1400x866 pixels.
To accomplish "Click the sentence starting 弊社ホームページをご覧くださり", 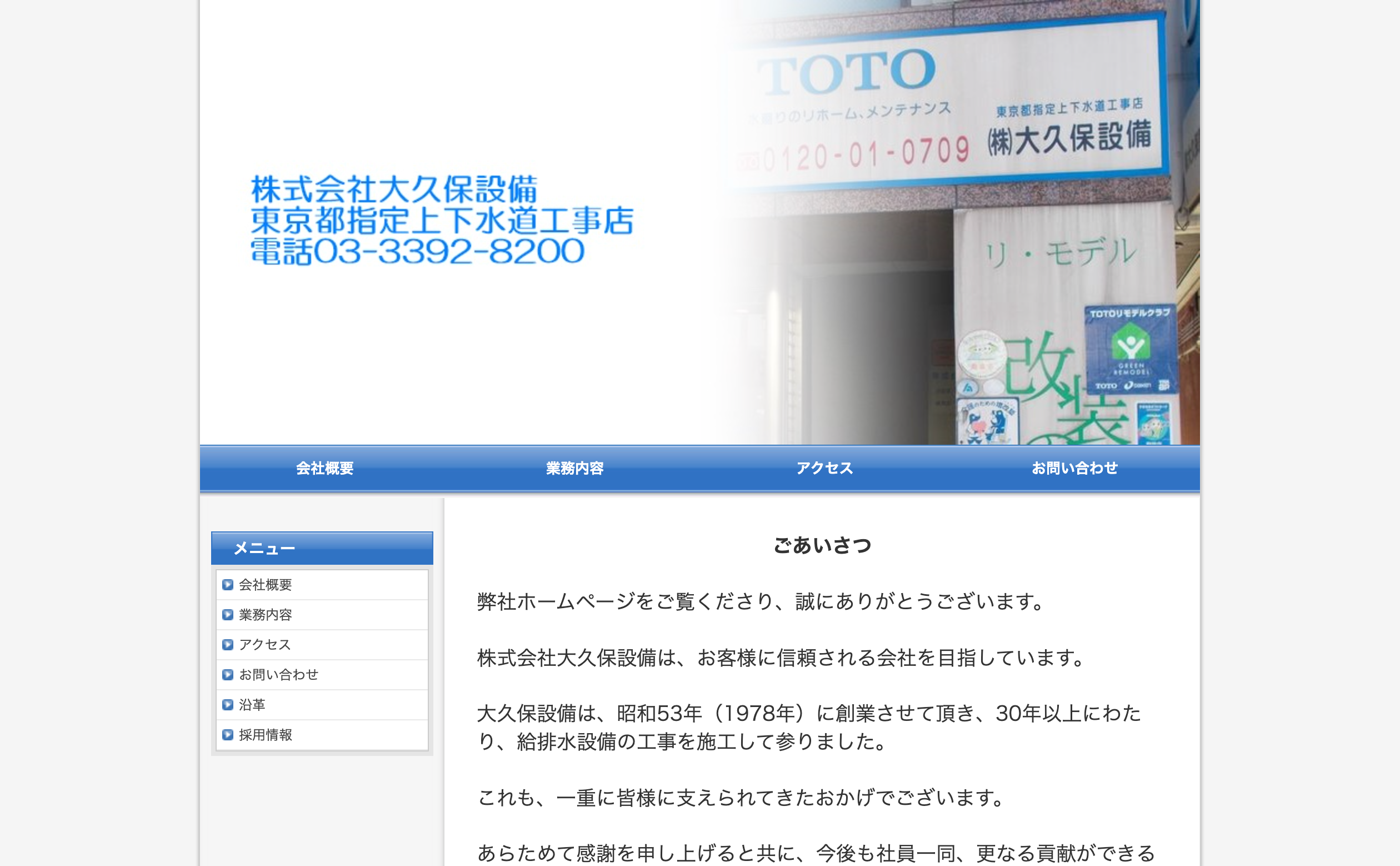I will [x=762, y=601].
